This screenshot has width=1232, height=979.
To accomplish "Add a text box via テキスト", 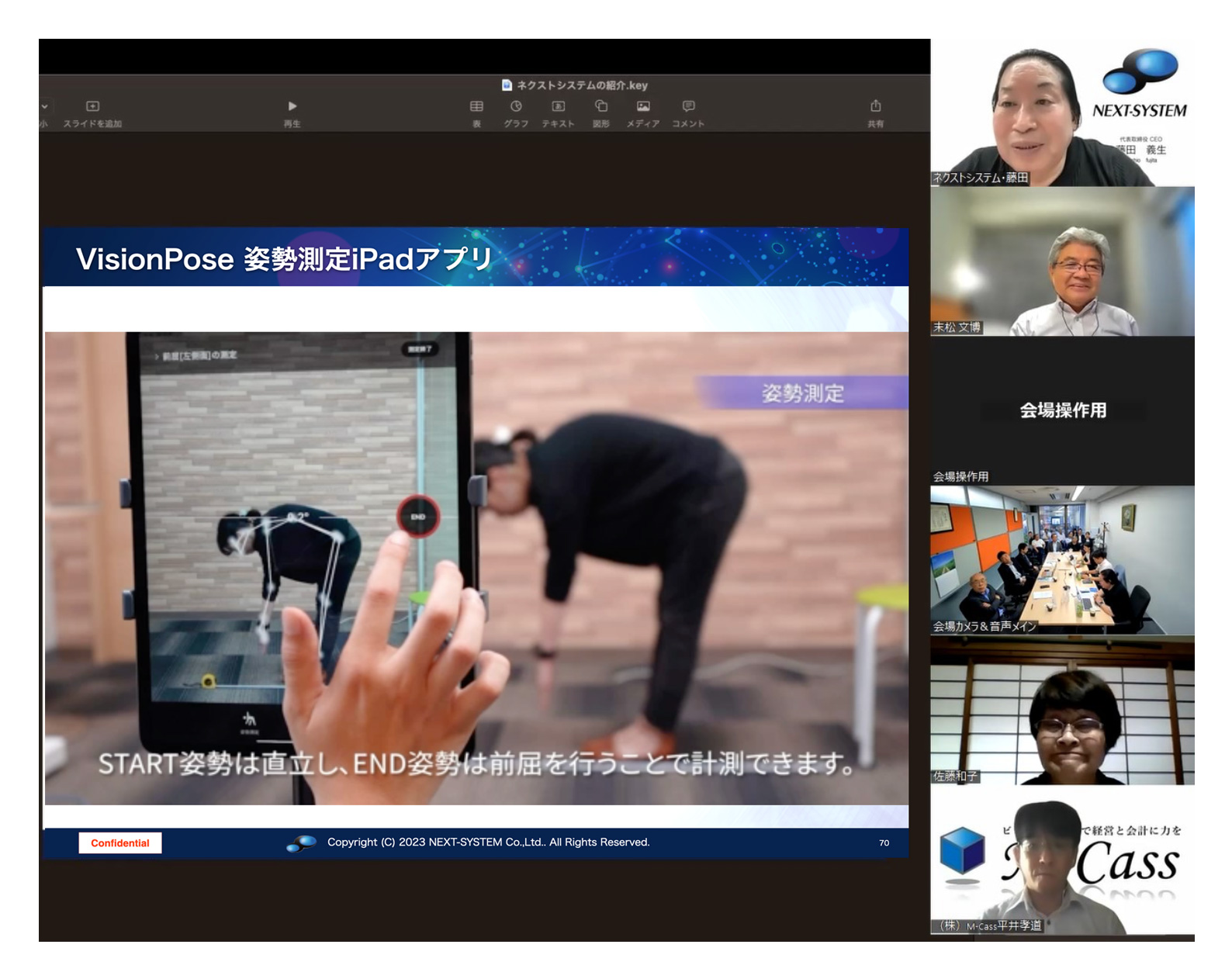I will pyautogui.click(x=558, y=106).
